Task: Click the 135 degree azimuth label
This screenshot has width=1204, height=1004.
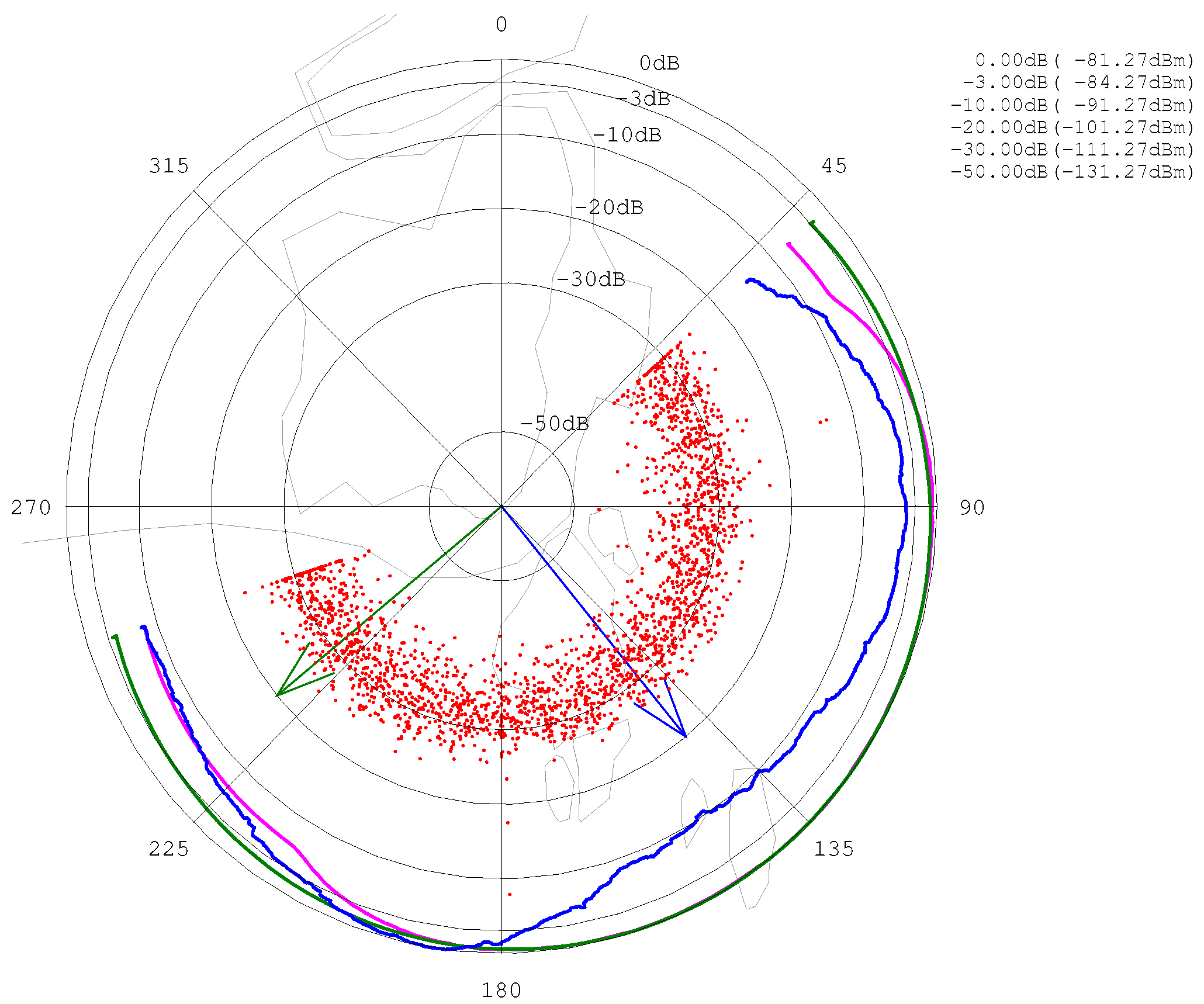Action: pos(834,849)
